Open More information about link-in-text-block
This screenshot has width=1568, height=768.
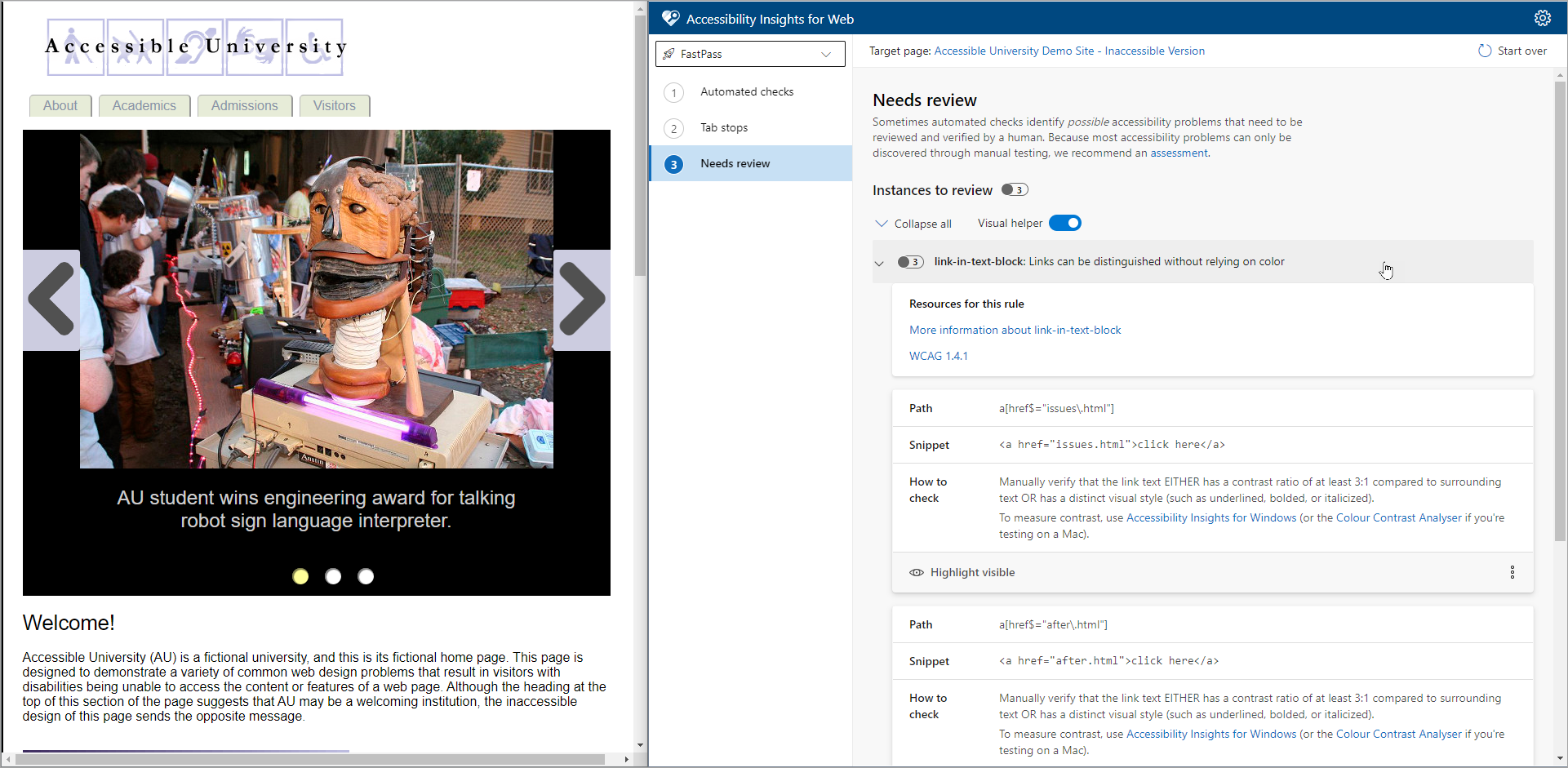click(1015, 330)
